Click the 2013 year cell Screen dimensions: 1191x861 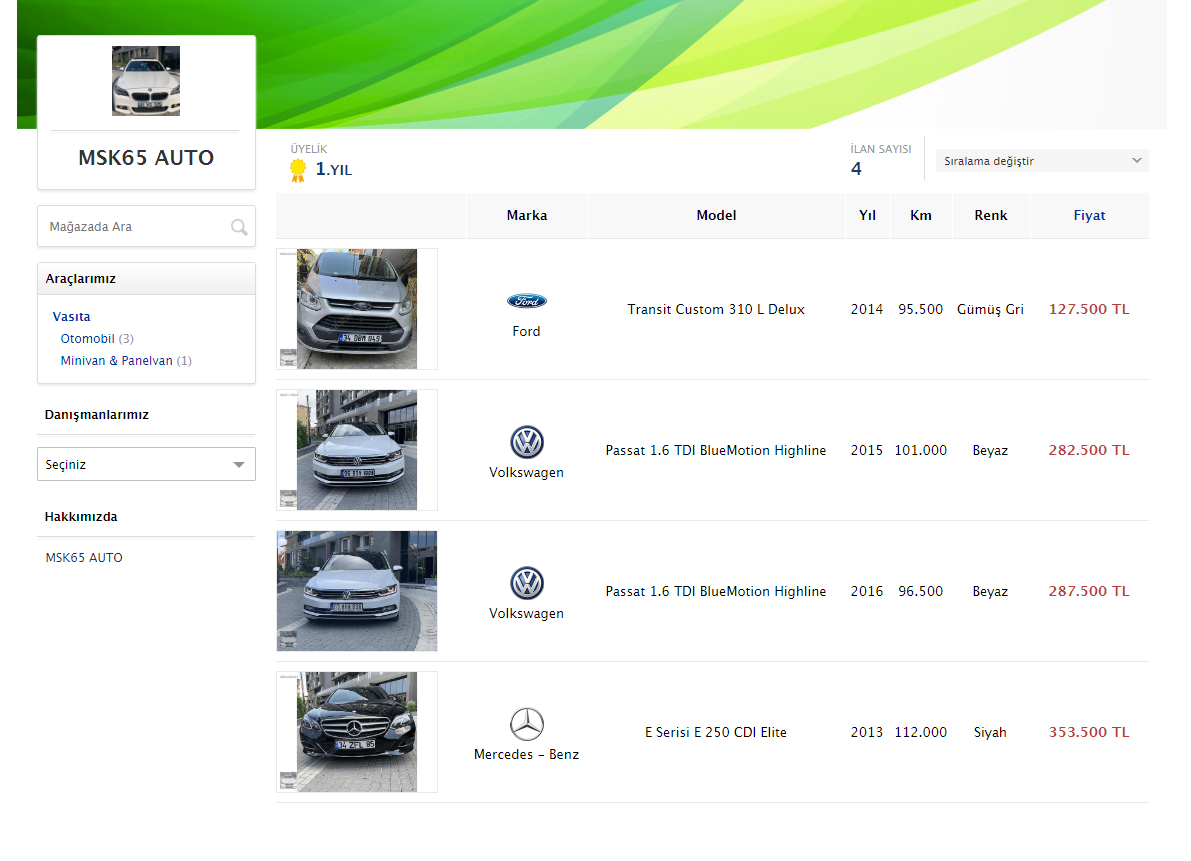coord(867,733)
